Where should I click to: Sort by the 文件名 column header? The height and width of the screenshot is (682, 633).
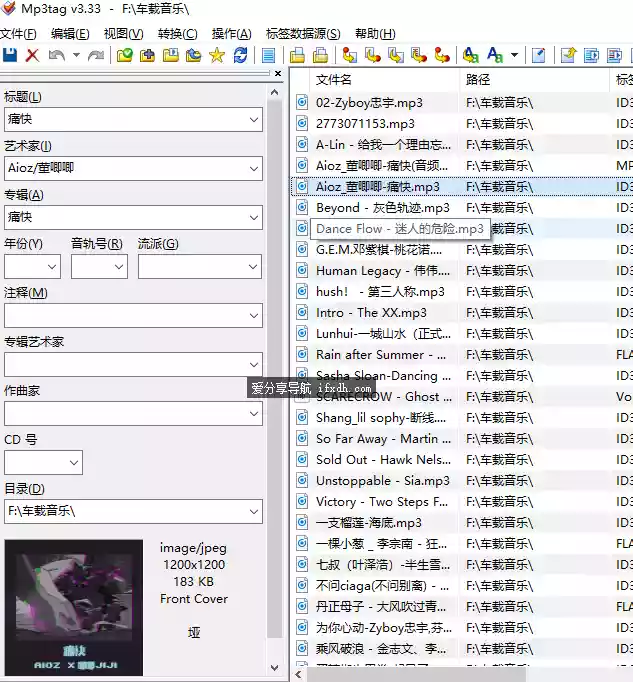[x=385, y=80]
